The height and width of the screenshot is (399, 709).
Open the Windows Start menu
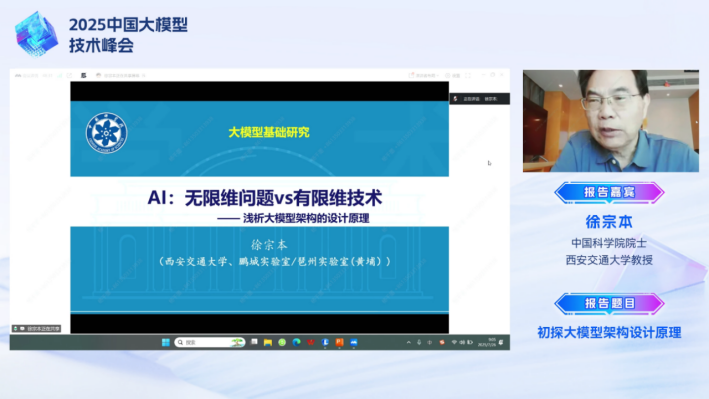pyautogui.click(x=165, y=342)
